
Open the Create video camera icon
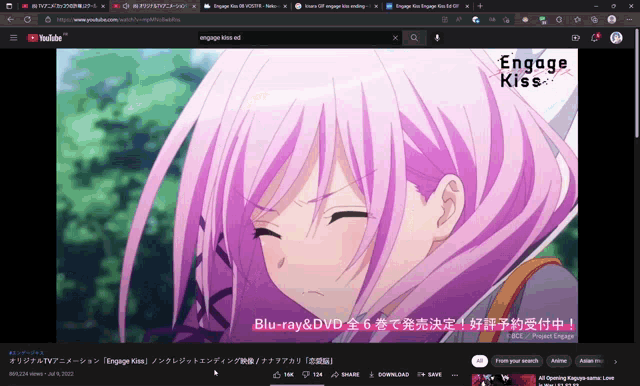[576, 38]
